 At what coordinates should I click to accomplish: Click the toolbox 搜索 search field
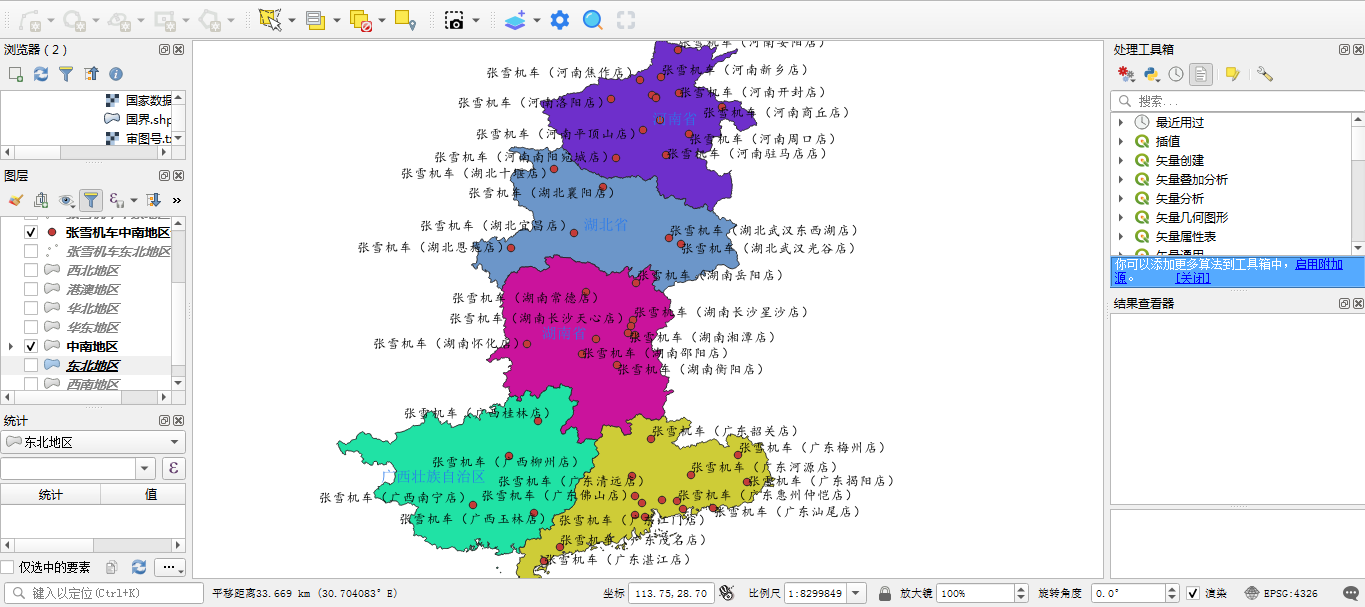click(1237, 101)
